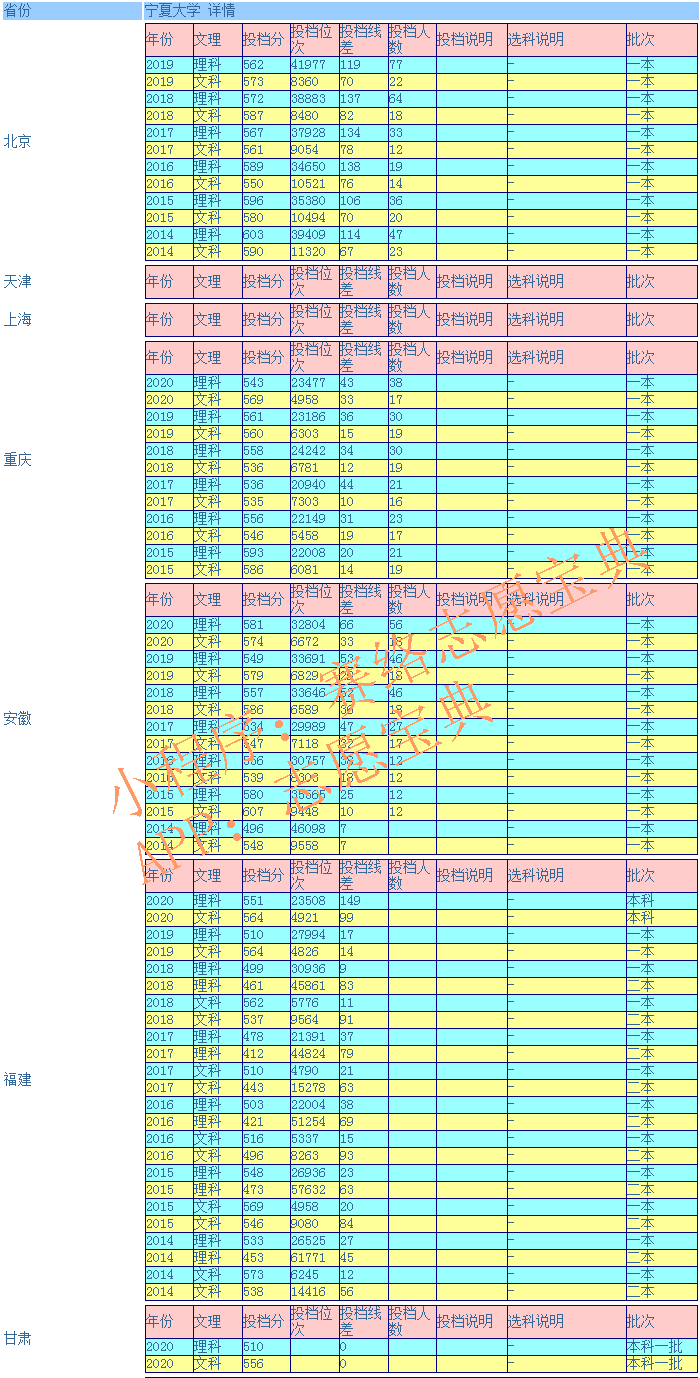Click the 23186 cell for Chongqing 2019
The height and width of the screenshot is (1378, 700).
[314, 417]
